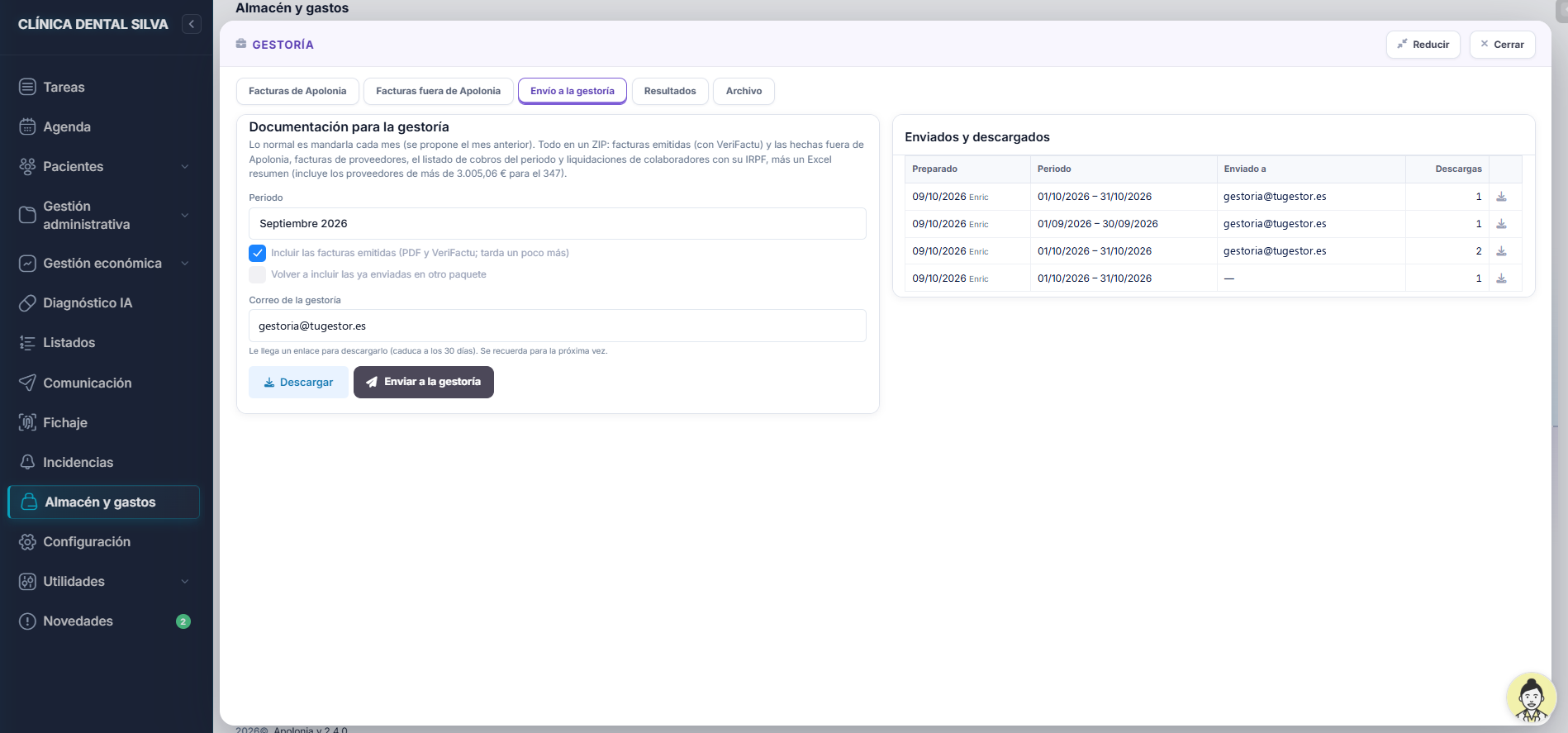Switch to Facturas fuera de Apolonia tab
Image resolution: width=1568 pixels, height=733 pixels.
(439, 91)
